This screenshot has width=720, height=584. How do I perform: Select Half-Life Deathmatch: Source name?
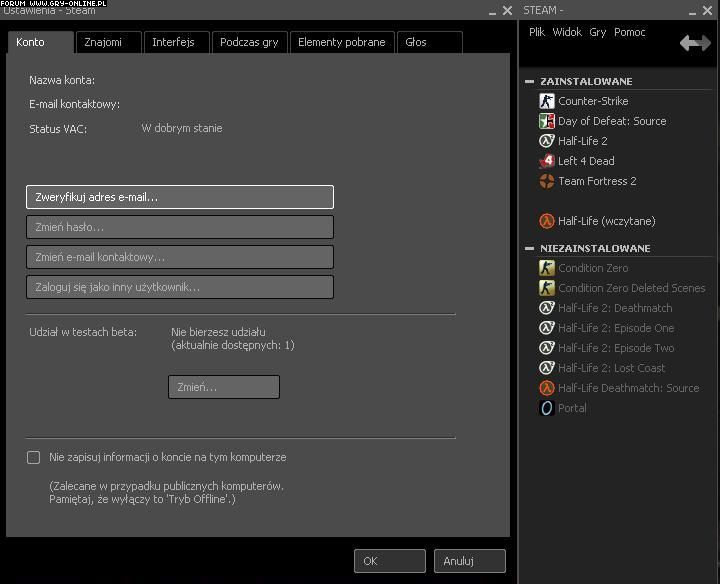[x=628, y=388]
